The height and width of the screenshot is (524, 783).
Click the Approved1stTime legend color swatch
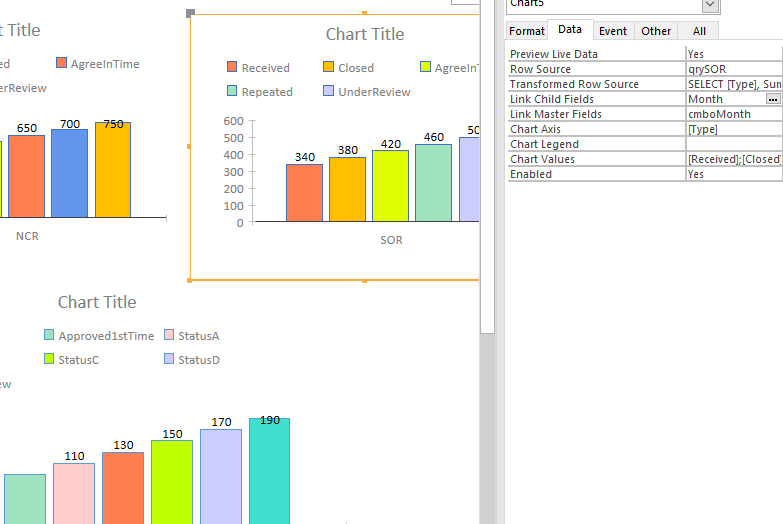click(48, 334)
